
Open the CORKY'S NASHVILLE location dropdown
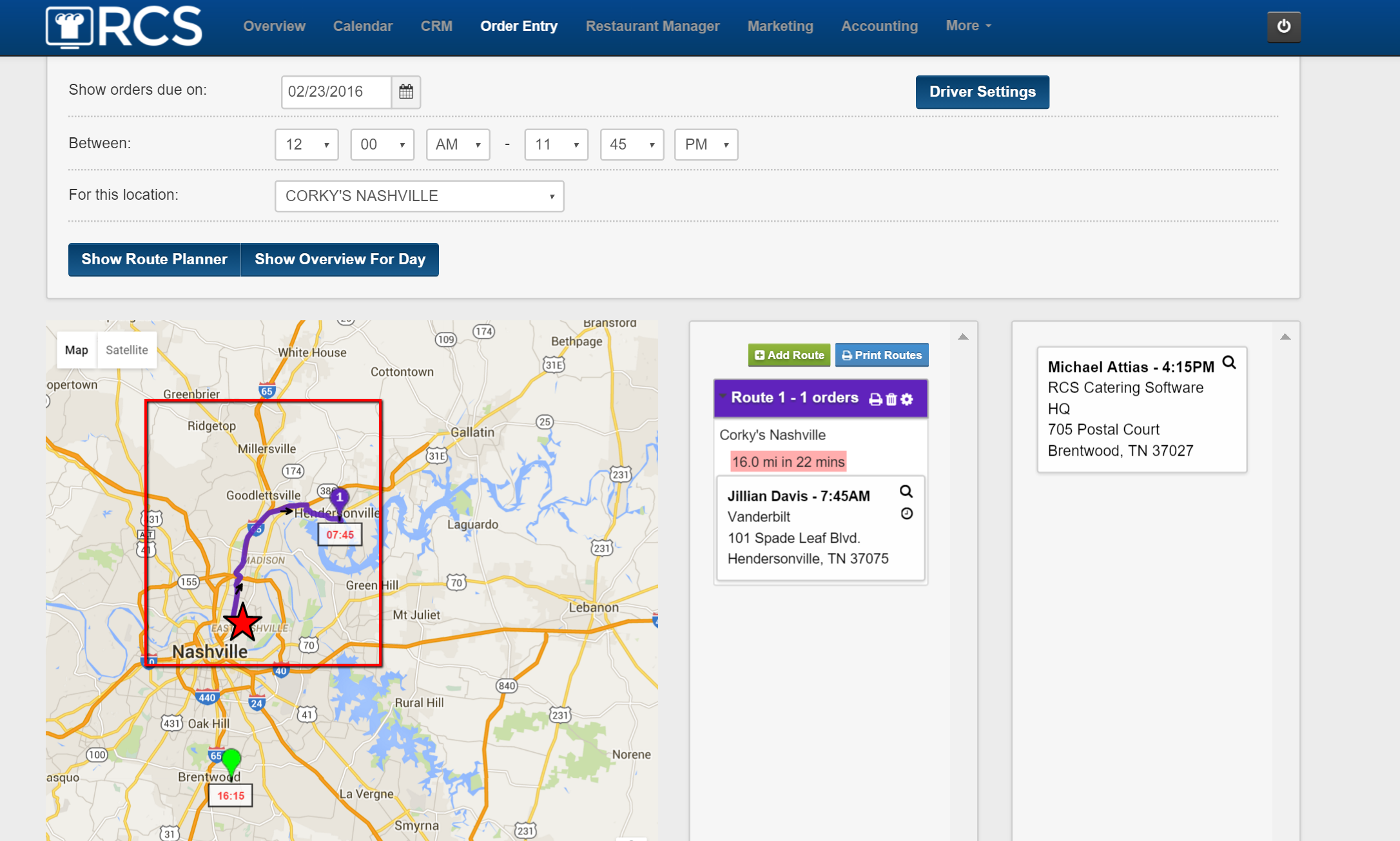tap(419, 196)
